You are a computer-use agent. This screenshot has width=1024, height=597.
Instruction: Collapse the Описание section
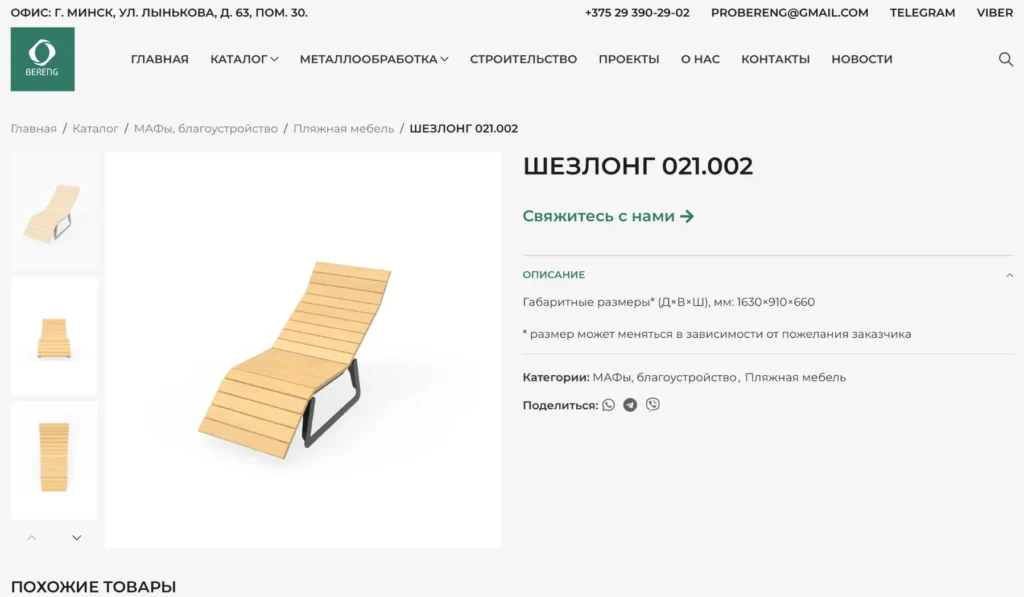click(x=1009, y=275)
